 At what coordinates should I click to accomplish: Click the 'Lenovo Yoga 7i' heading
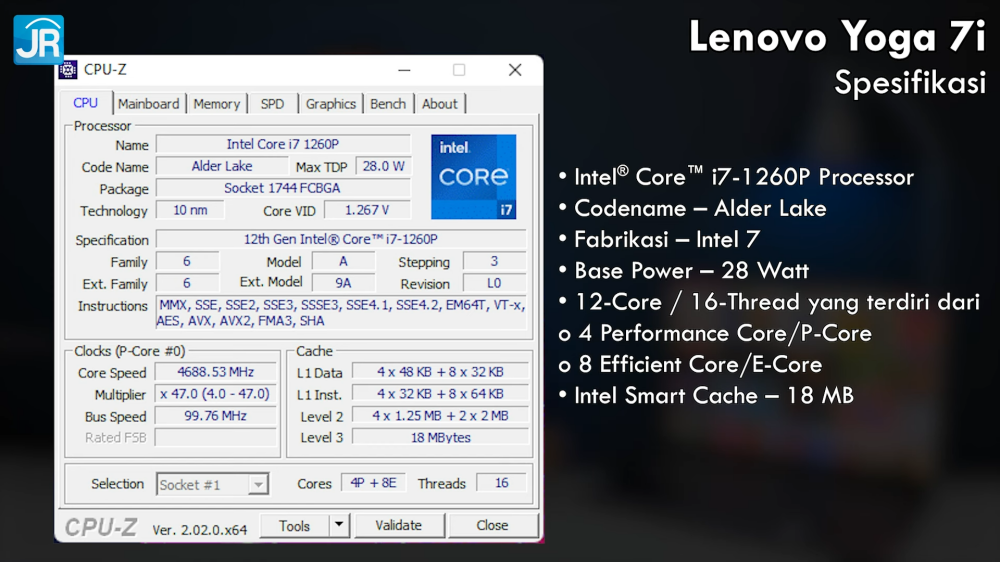click(x=837, y=36)
